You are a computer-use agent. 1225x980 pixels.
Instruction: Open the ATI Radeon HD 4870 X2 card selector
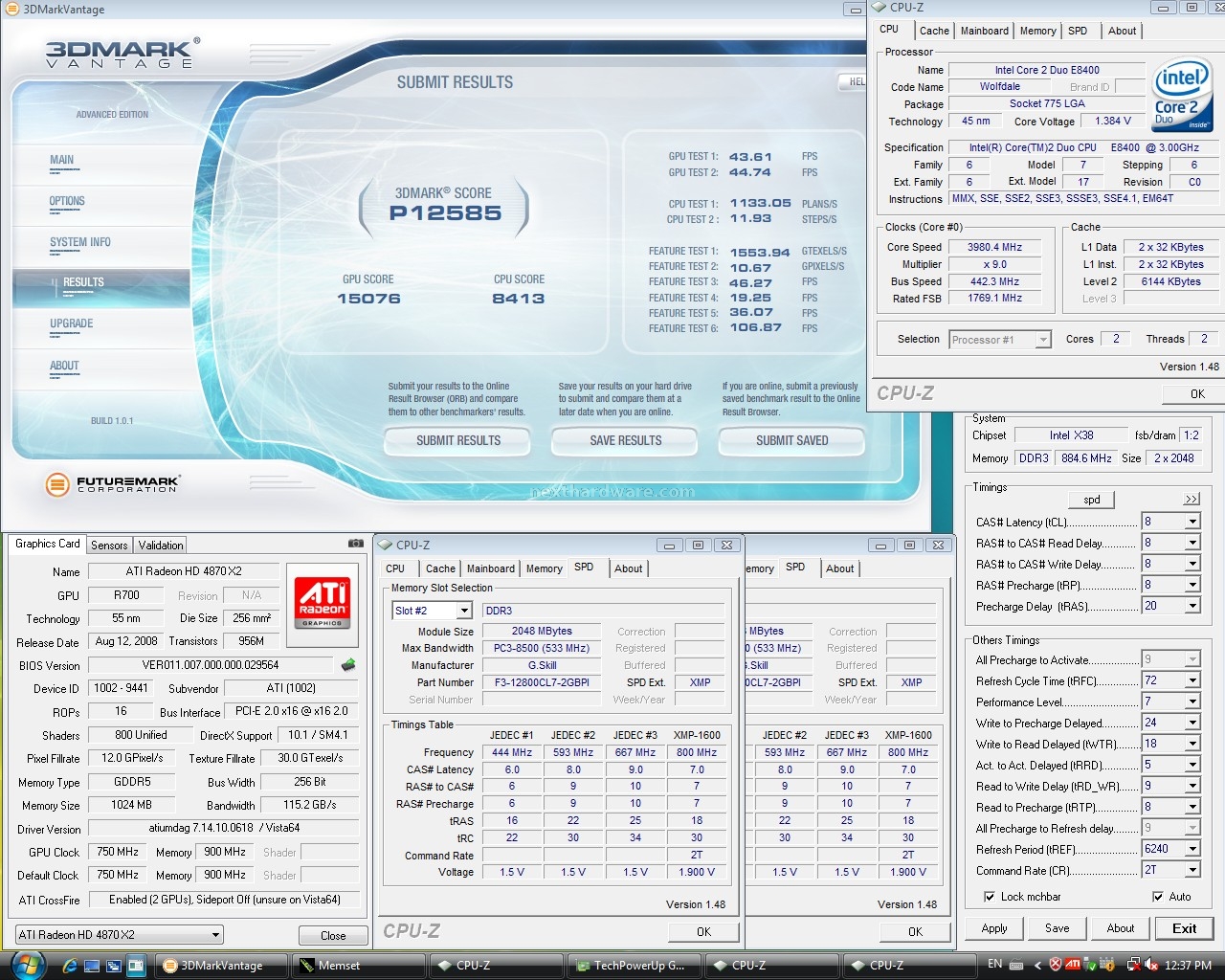[x=120, y=935]
